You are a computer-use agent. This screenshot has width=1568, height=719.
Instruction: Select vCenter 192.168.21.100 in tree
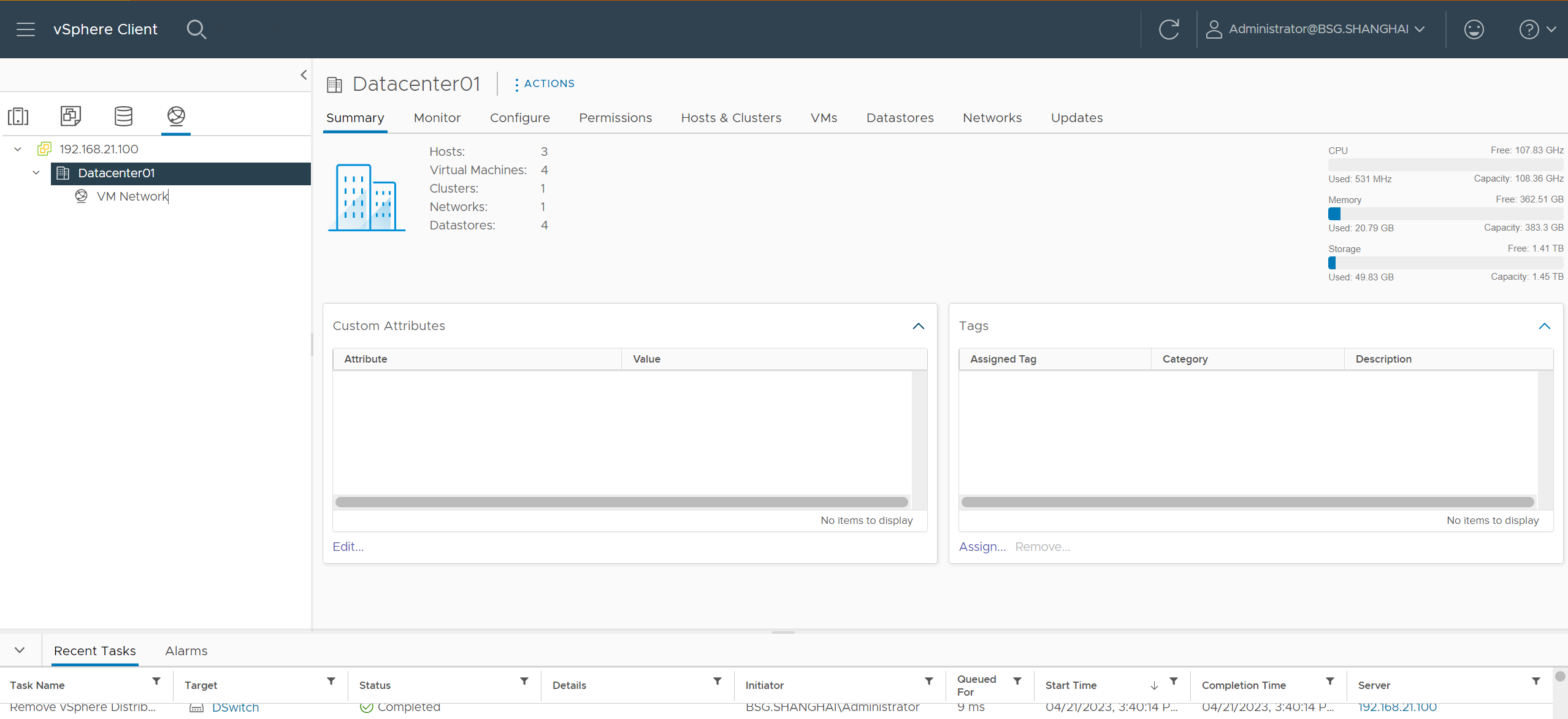coord(99,149)
